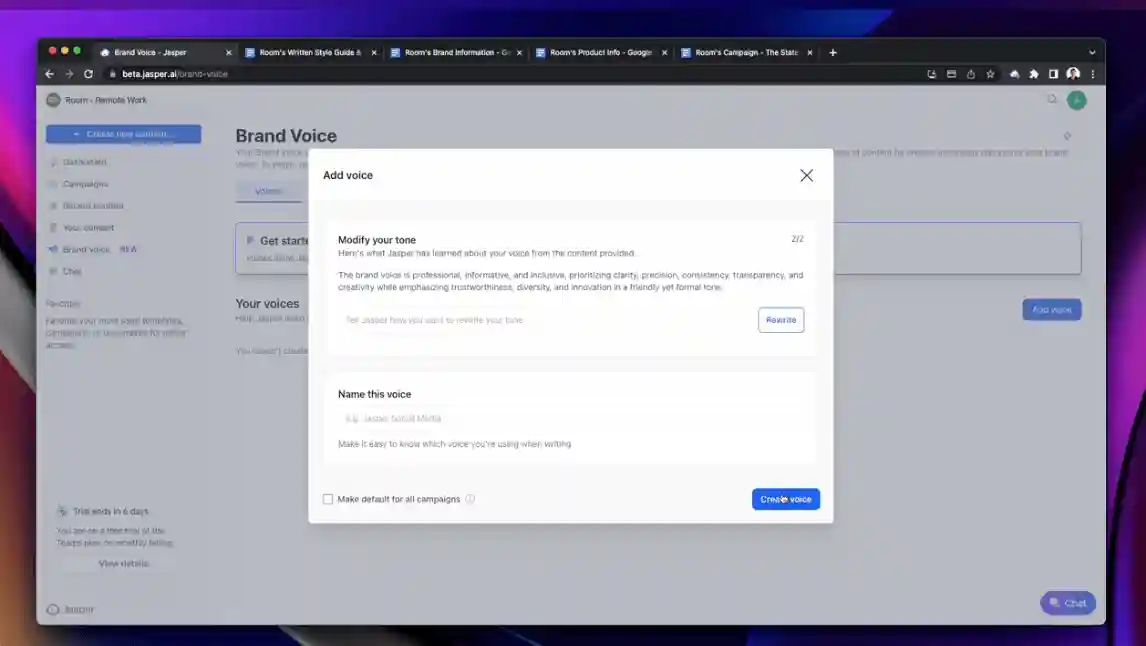
Task: Click the Jasper logo in sidebar footer
Action: pos(70,609)
